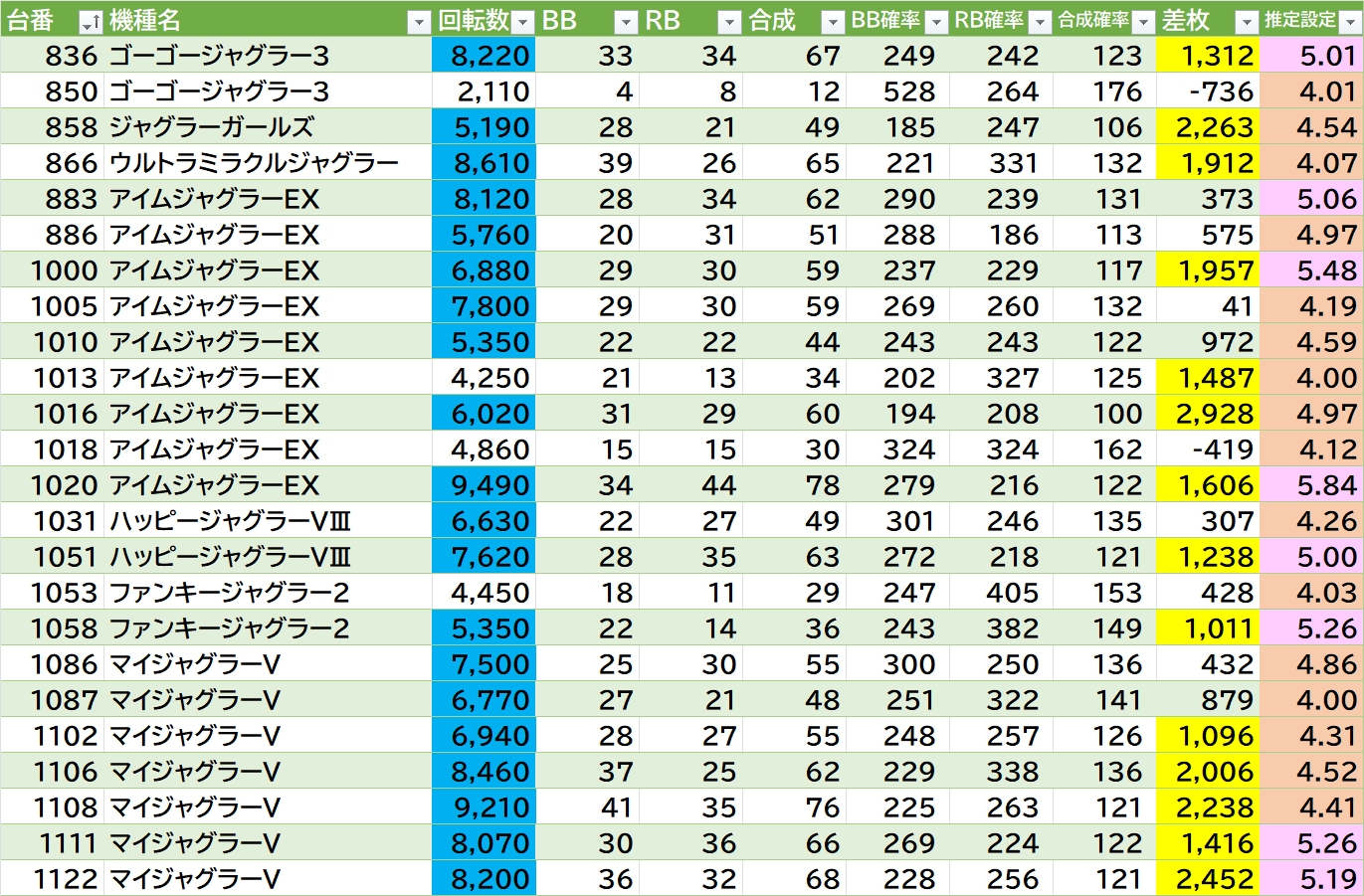Screen dimensions: 1364x896
Task: Select the 2,110 spin count cell
Action: (x=484, y=91)
